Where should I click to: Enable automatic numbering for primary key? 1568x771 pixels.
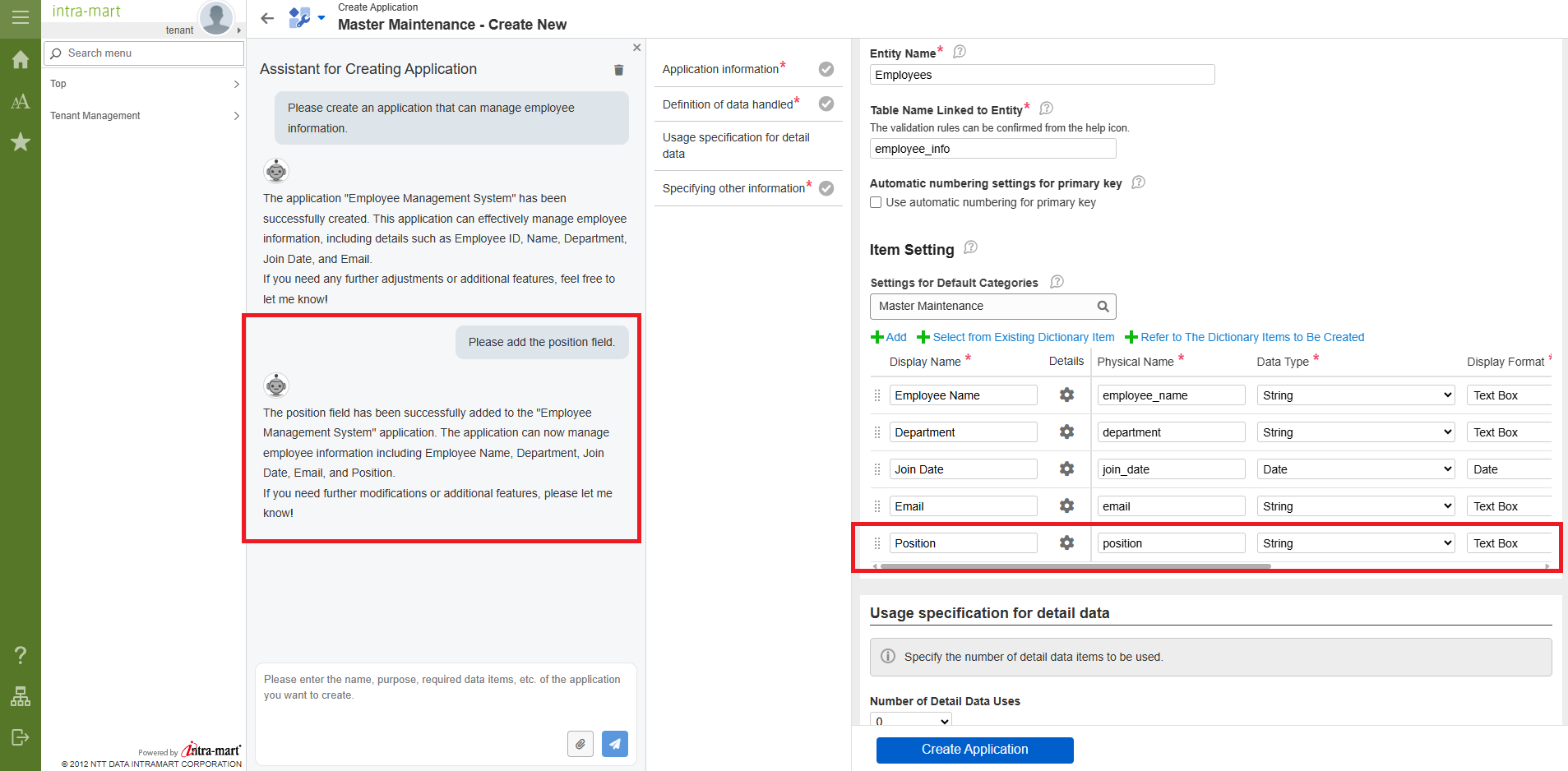(876, 203)
